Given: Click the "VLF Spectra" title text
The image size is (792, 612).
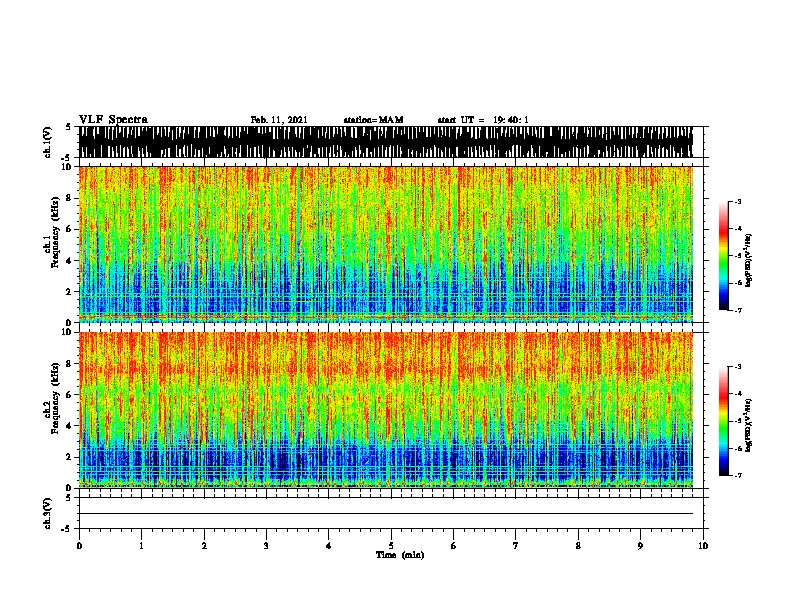Looking at the screenshot, I should click(x=113, y=120).
